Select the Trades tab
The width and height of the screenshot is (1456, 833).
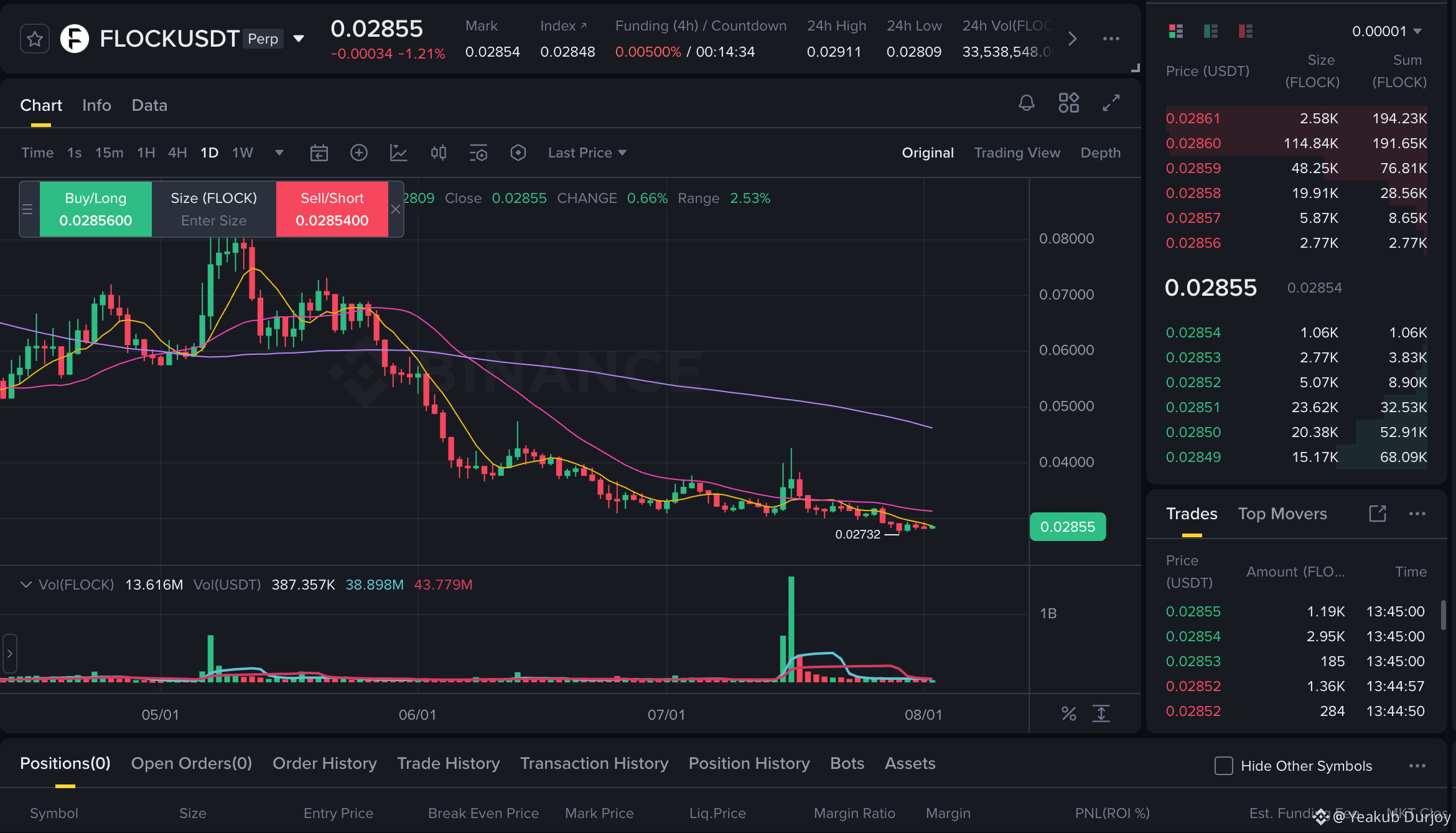pyautogui.click(x=1192, y=514)
